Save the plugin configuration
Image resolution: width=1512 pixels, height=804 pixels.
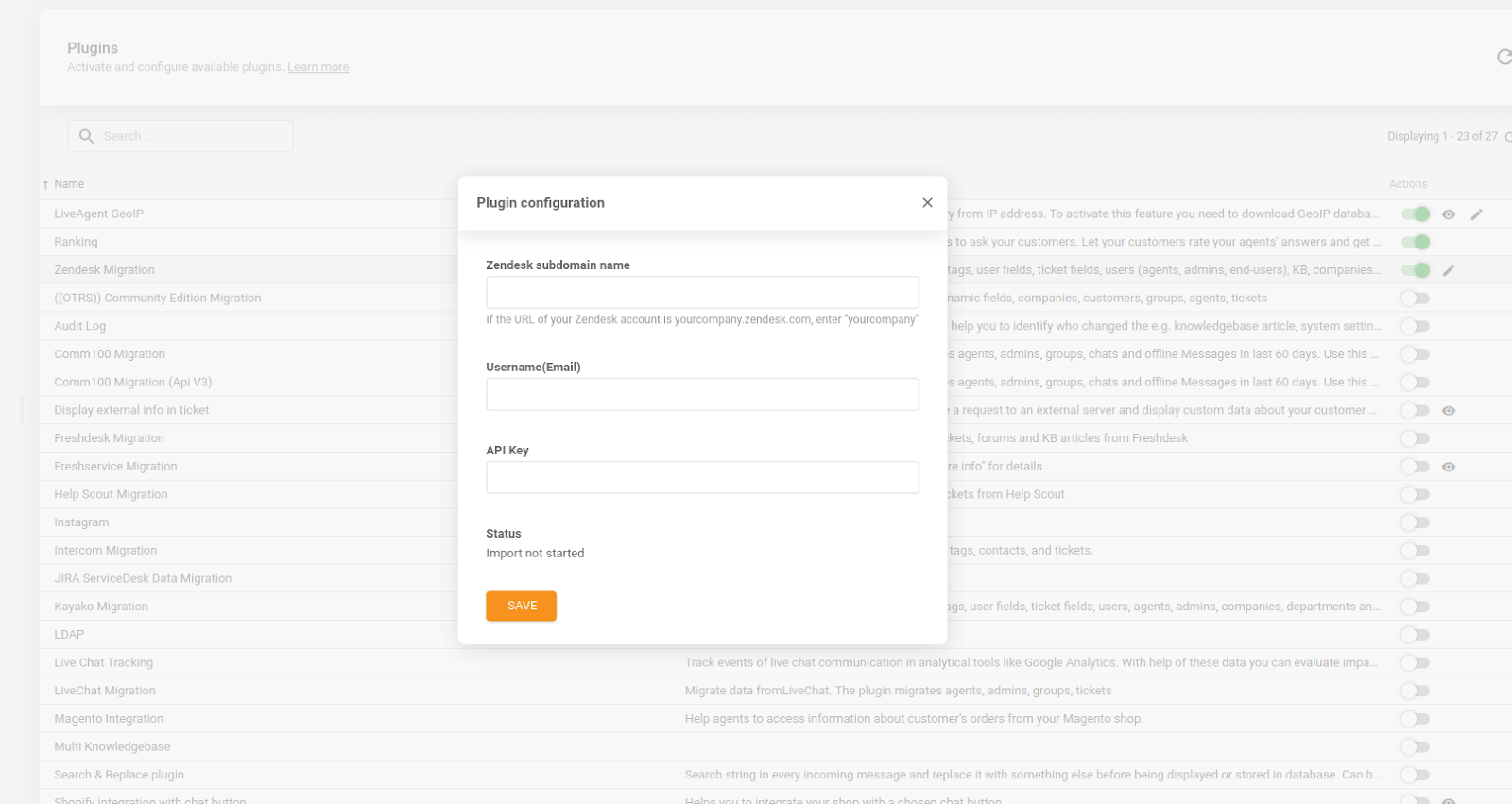click(522, 607)
